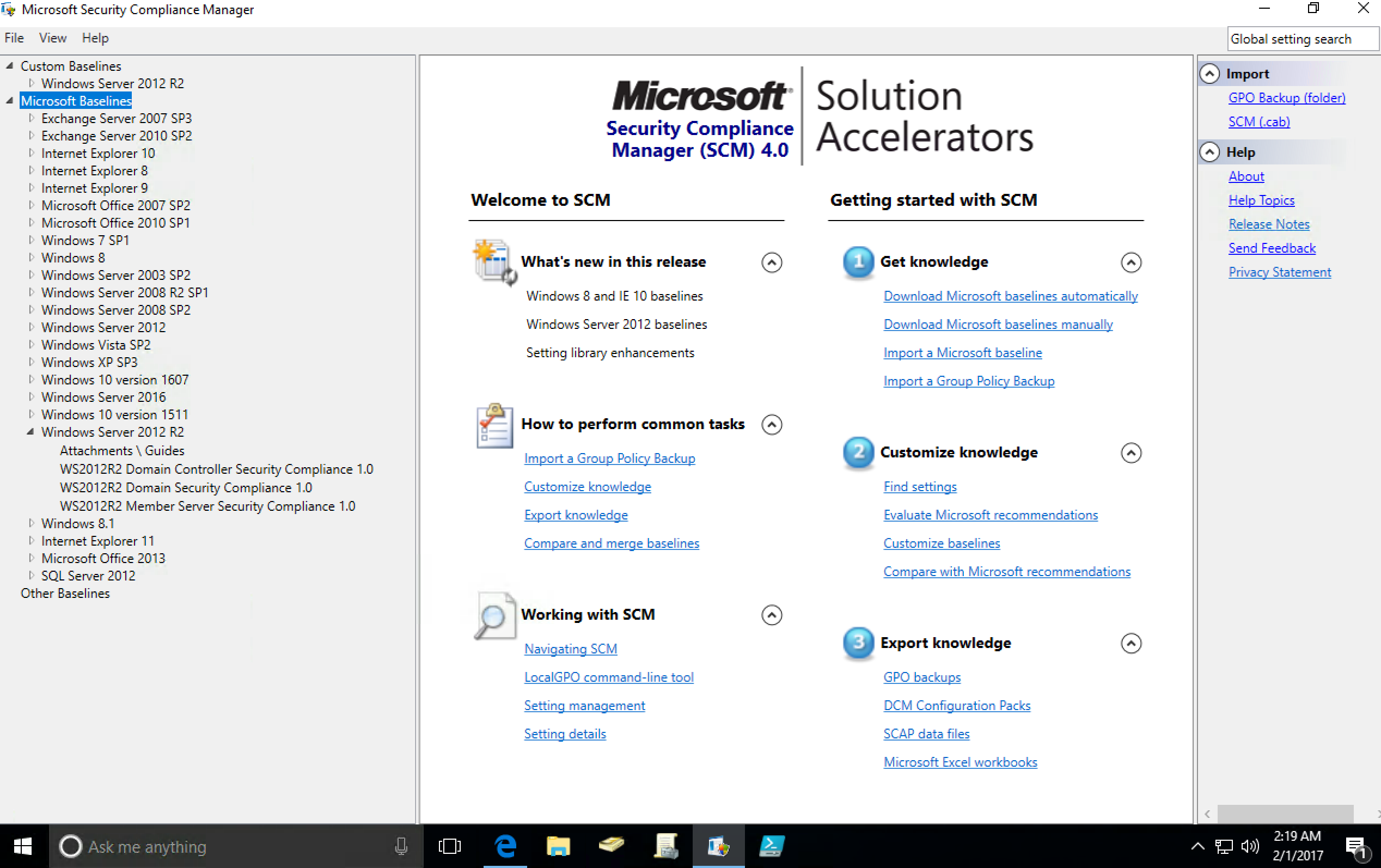Collapse the Get knowledge section
1381x868 pixels.
pyautogui.click(x=1131, y=262)
